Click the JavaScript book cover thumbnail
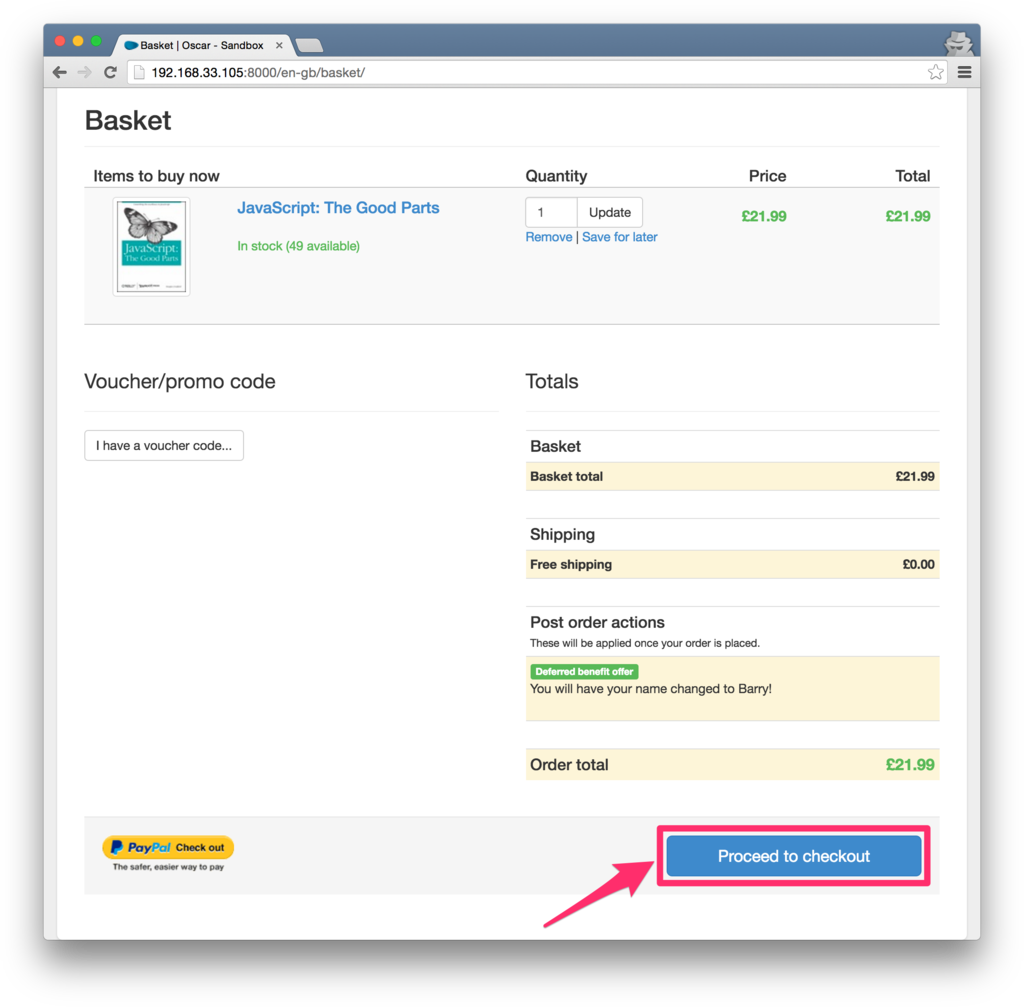 coord(152,247)
